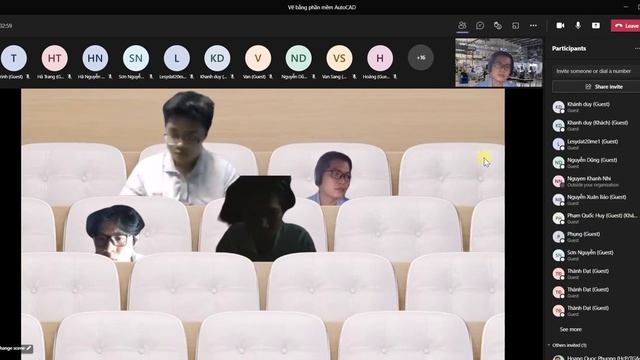The image size is (640, 360).
Task: Open the Share content tray icon
Action: click(x=596, y=25)
